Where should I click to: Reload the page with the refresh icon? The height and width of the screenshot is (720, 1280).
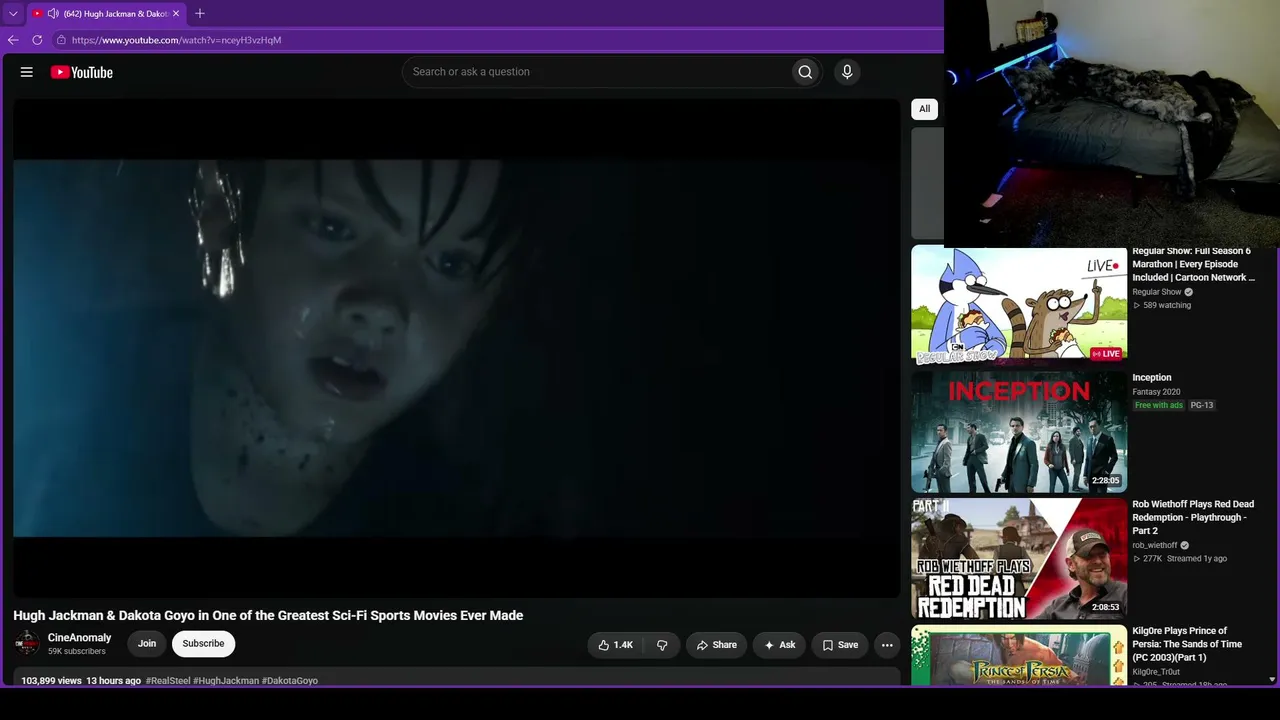coord(37,40)
